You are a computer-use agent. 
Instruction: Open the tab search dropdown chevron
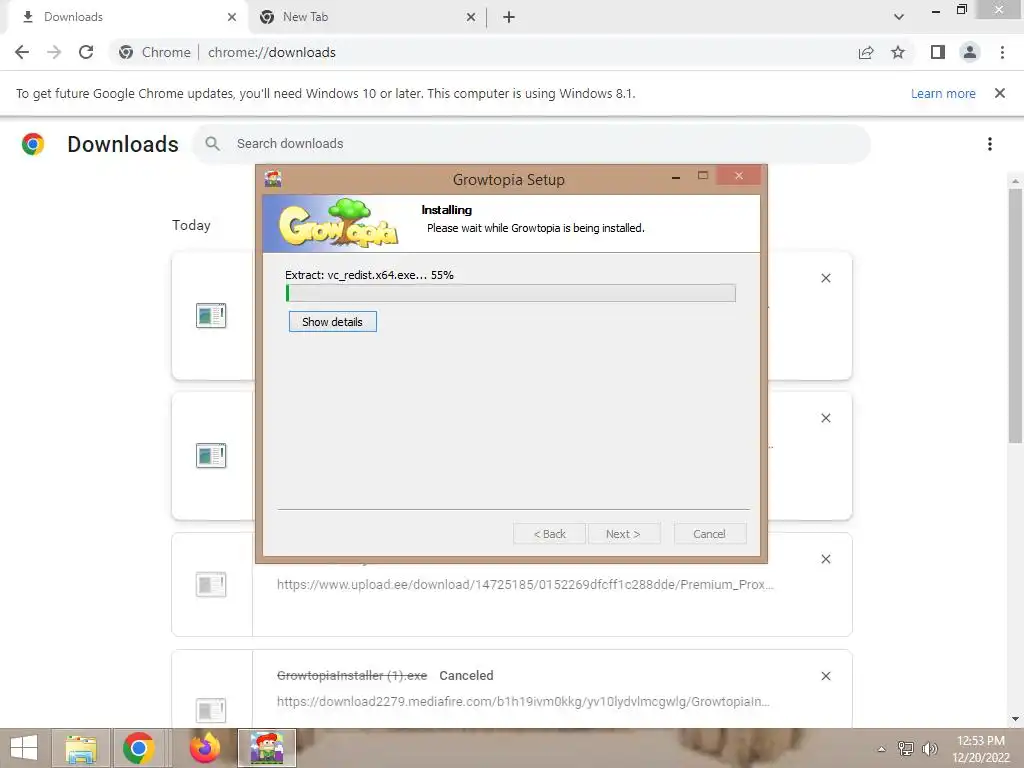pos(899,17)
